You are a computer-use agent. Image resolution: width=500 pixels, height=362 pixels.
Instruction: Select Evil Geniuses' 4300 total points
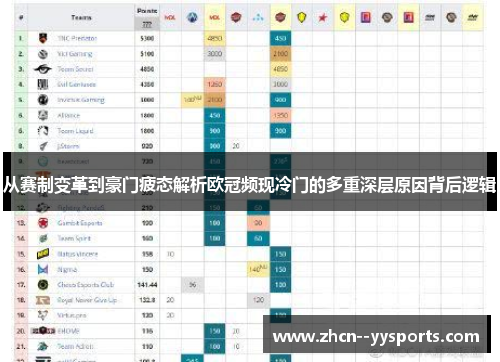[147, 84]
